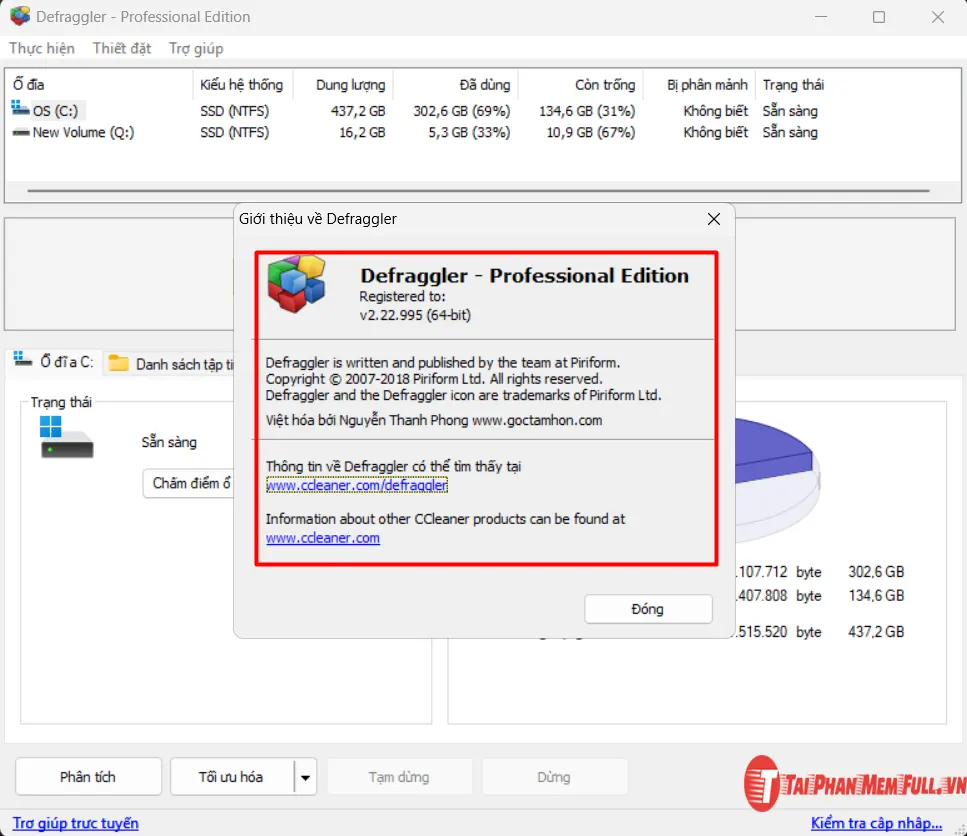Close the Giới thiệu về Defraggler dialog with X
Screen dimensions: 967x836
point(713,219)
